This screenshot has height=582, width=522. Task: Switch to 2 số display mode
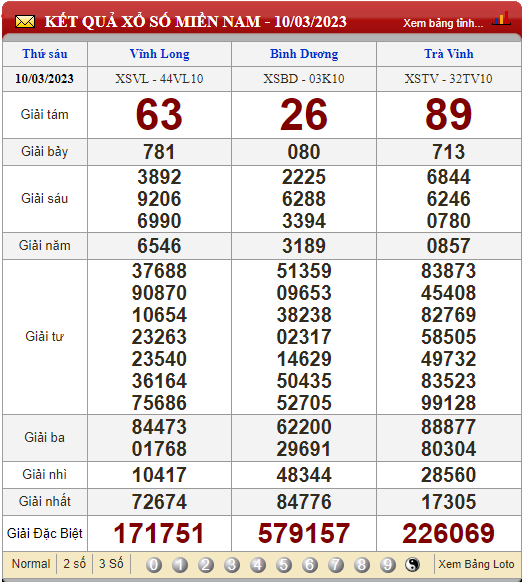click(x=74, y=564)
